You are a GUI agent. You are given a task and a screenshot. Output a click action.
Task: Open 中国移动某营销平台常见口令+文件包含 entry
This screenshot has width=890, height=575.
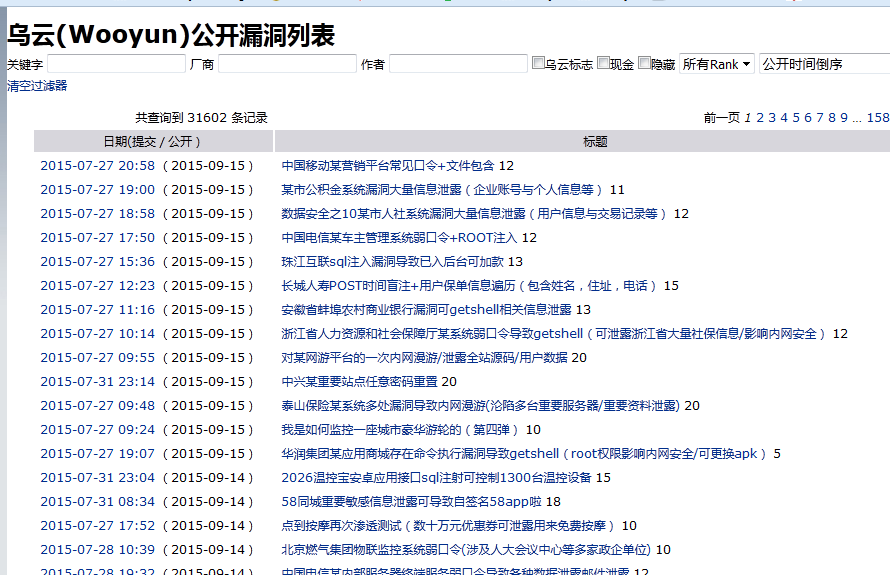[388, 166]
